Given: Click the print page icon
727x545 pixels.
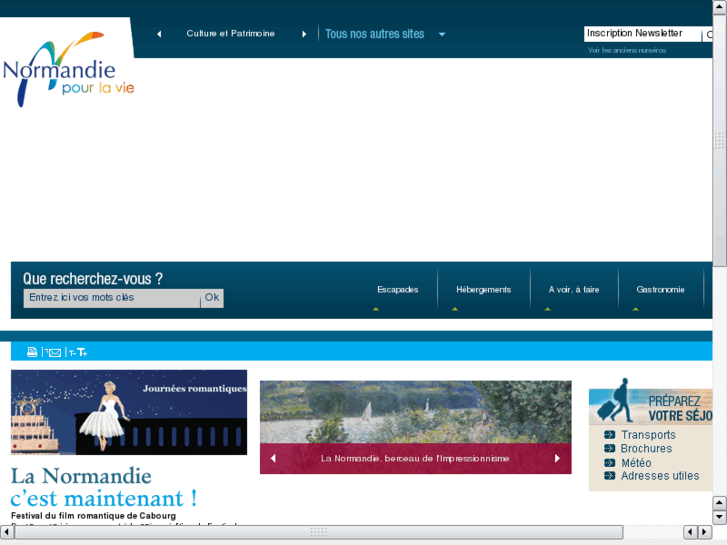Looking at the screenshot, I should (x=32, y=352).
